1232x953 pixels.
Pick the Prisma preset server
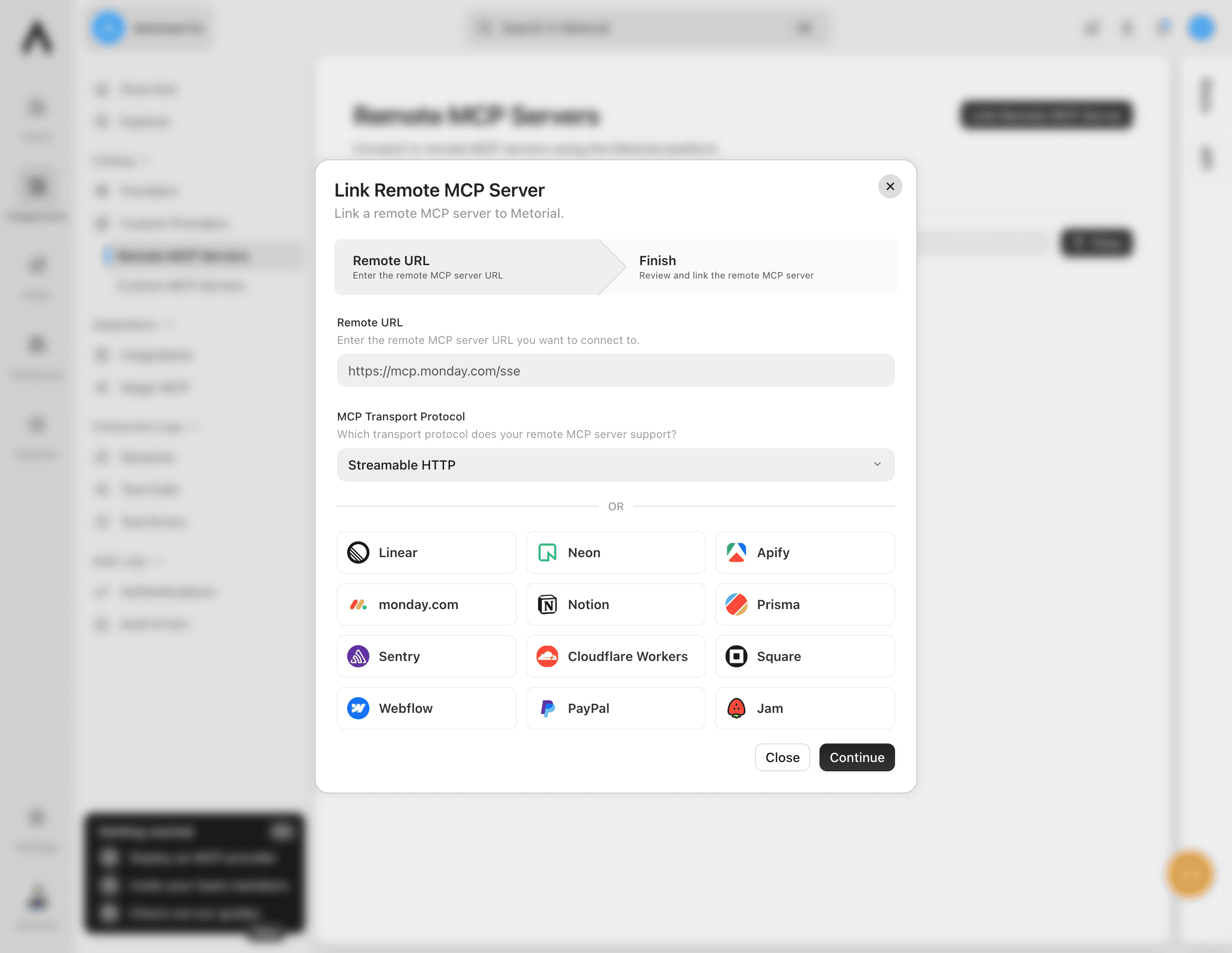[805, 604]
